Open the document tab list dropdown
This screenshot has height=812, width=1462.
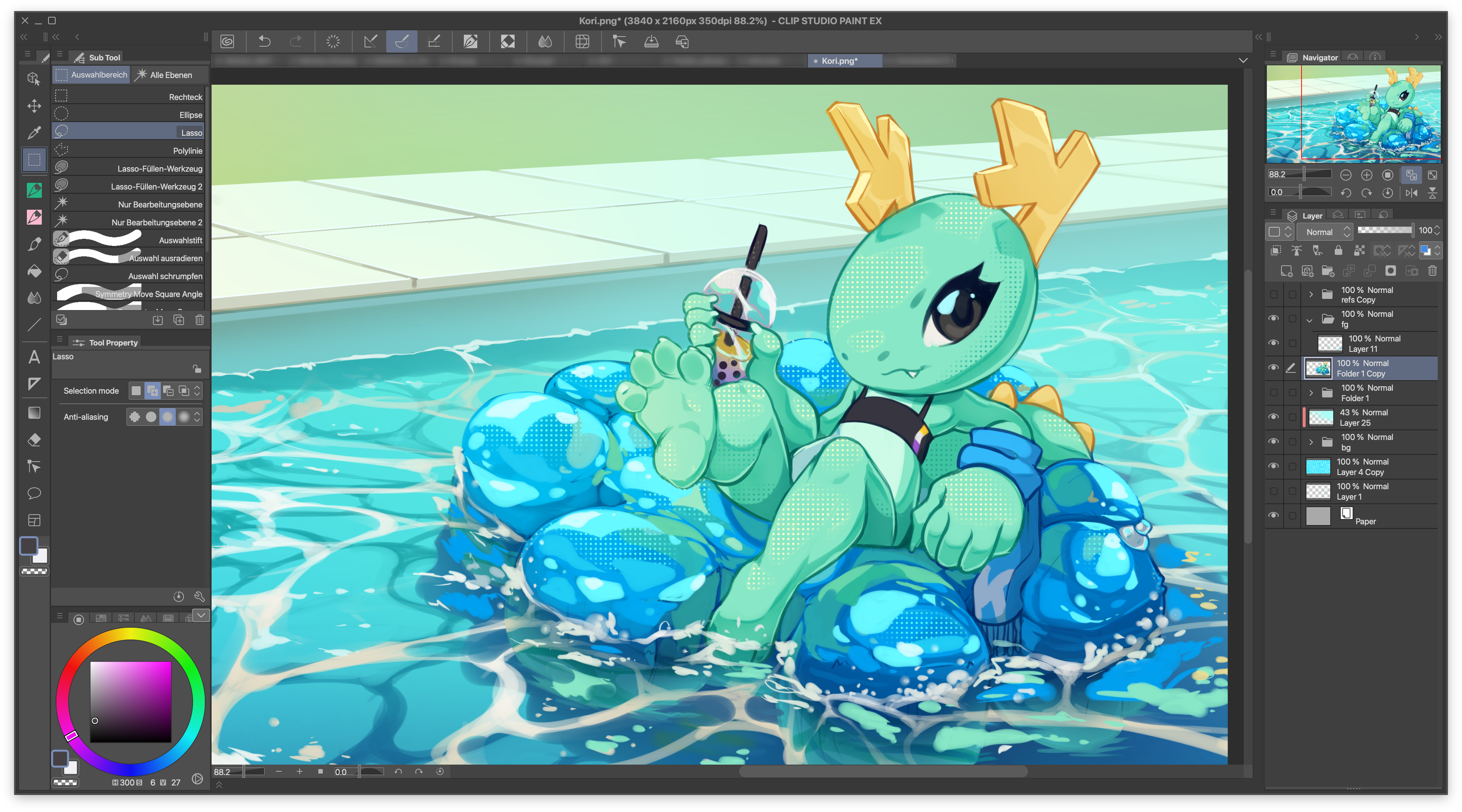(1243, 61)
